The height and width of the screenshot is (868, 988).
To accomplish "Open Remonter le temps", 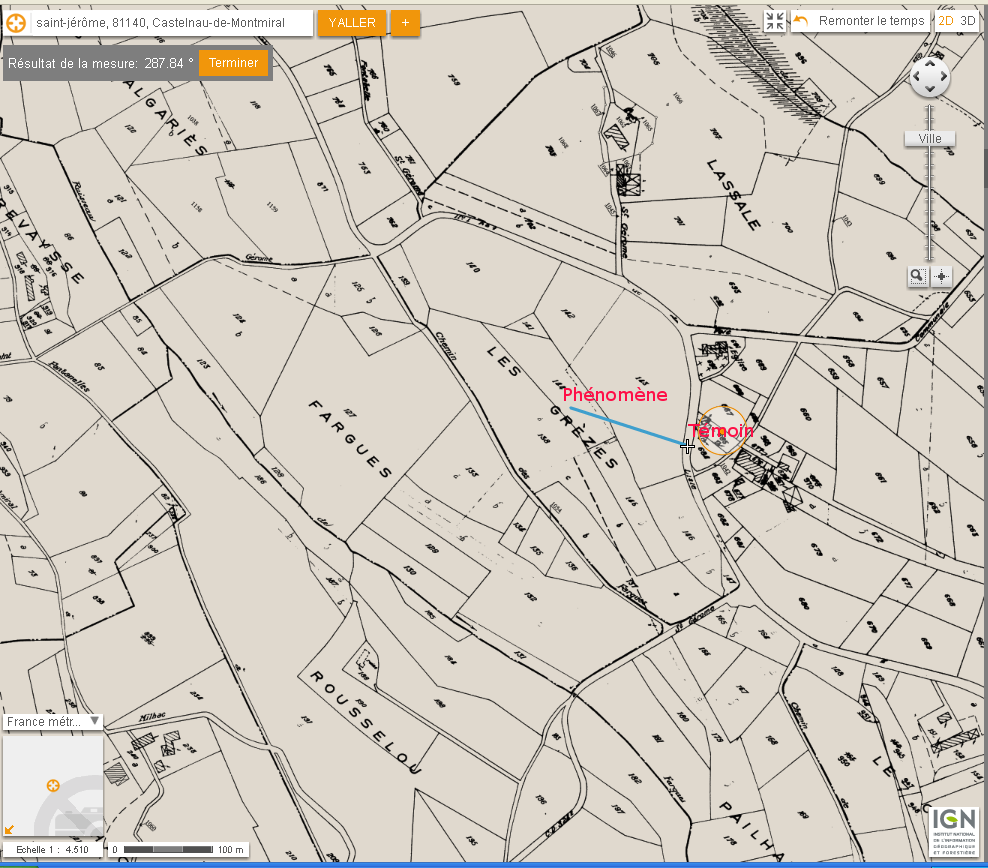I will pos(860,21).
